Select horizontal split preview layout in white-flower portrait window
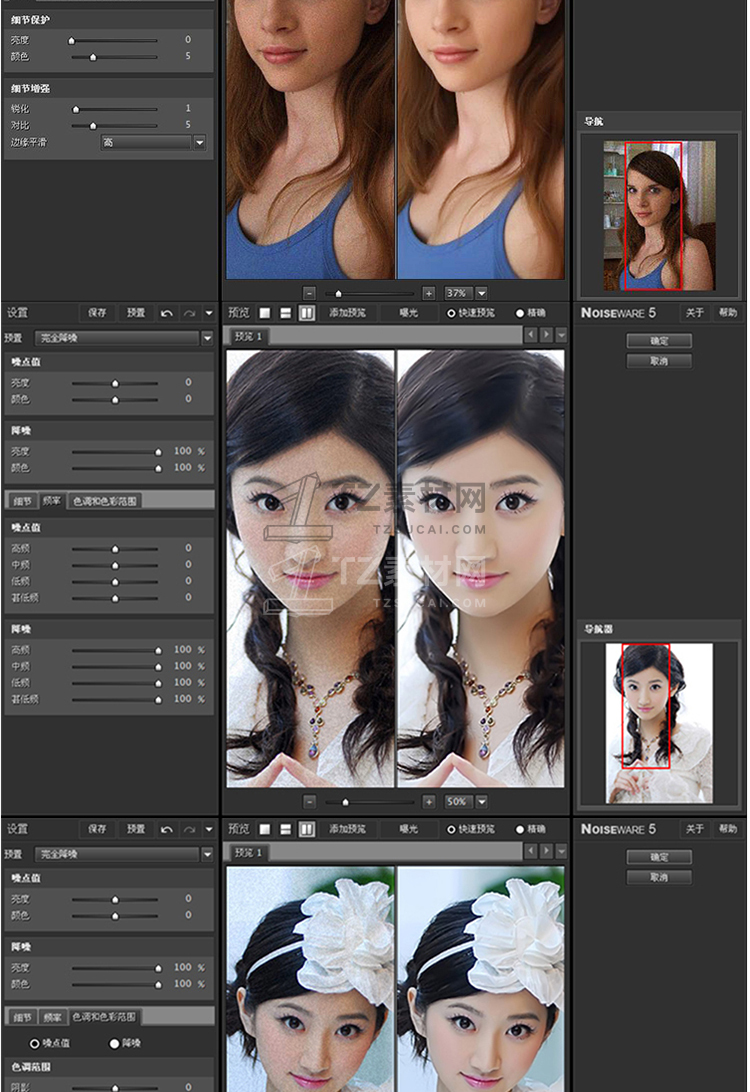The height and width of the screenshot is (1092, 750). point(286,829)
